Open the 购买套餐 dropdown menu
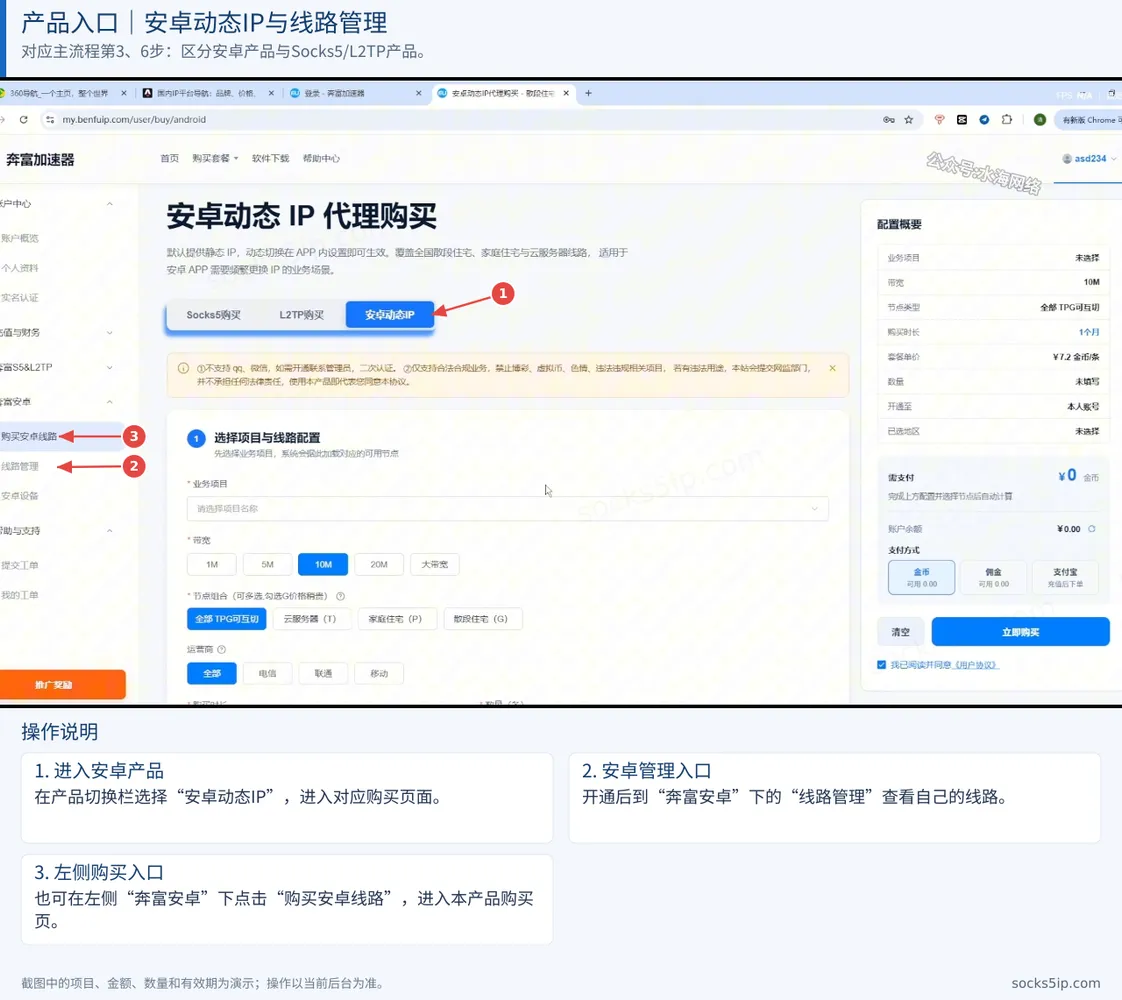Screen dimensions: 1122x1000 pyautogui.click(x=215, y=158)
